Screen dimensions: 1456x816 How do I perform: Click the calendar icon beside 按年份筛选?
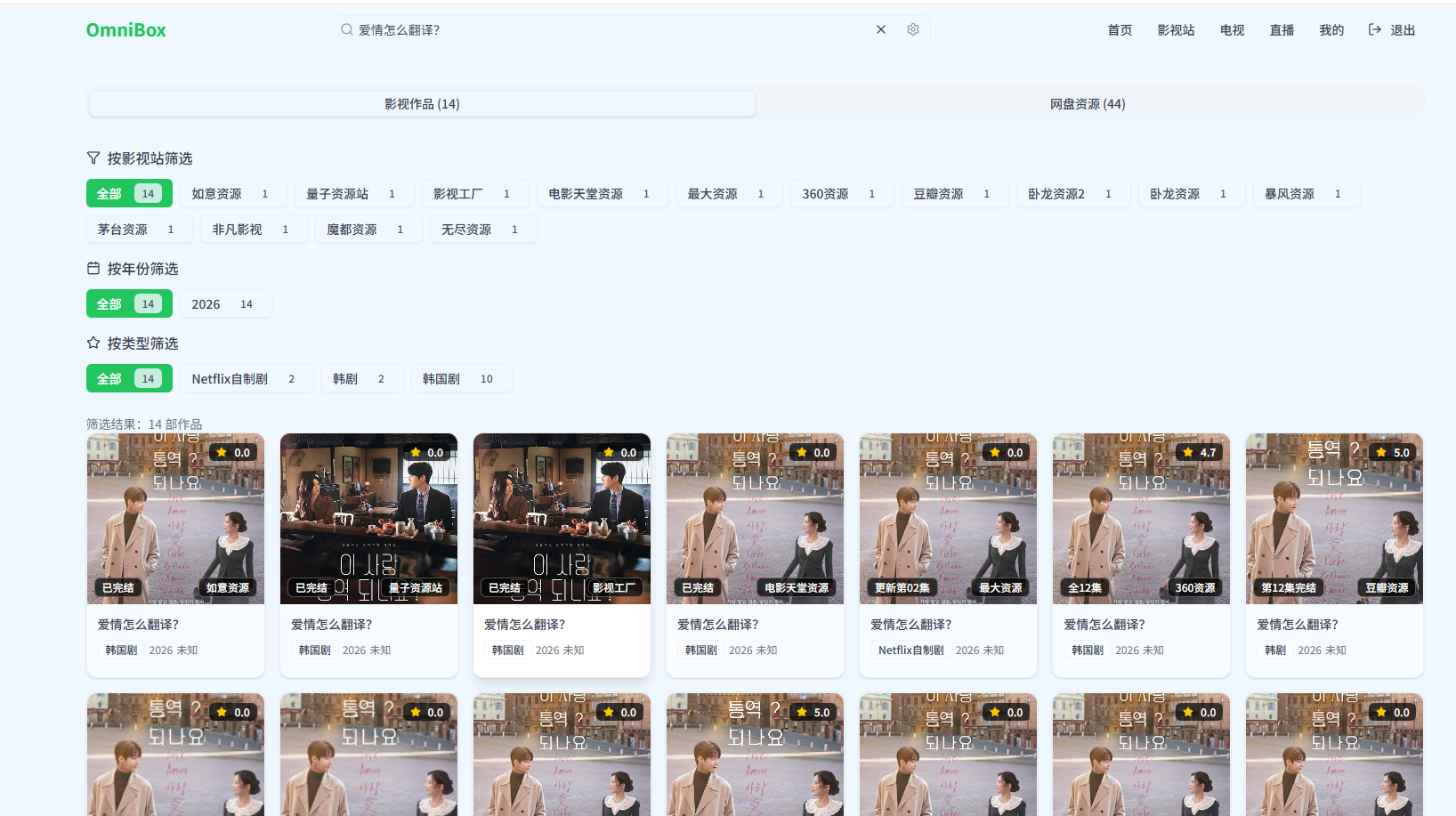point(93,268)
